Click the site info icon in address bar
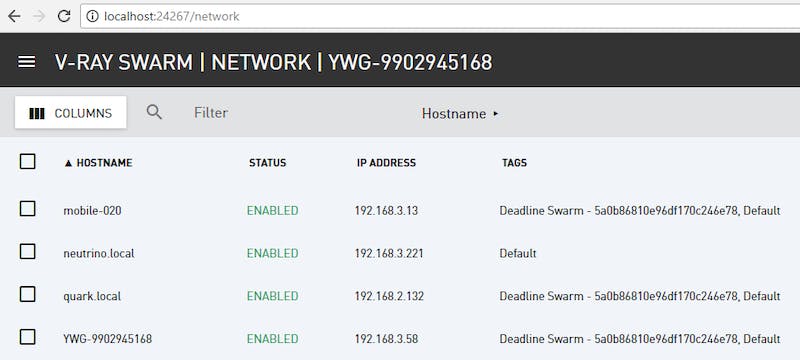The width and height of the screenshot is (800, 360). tap(92, 16)
